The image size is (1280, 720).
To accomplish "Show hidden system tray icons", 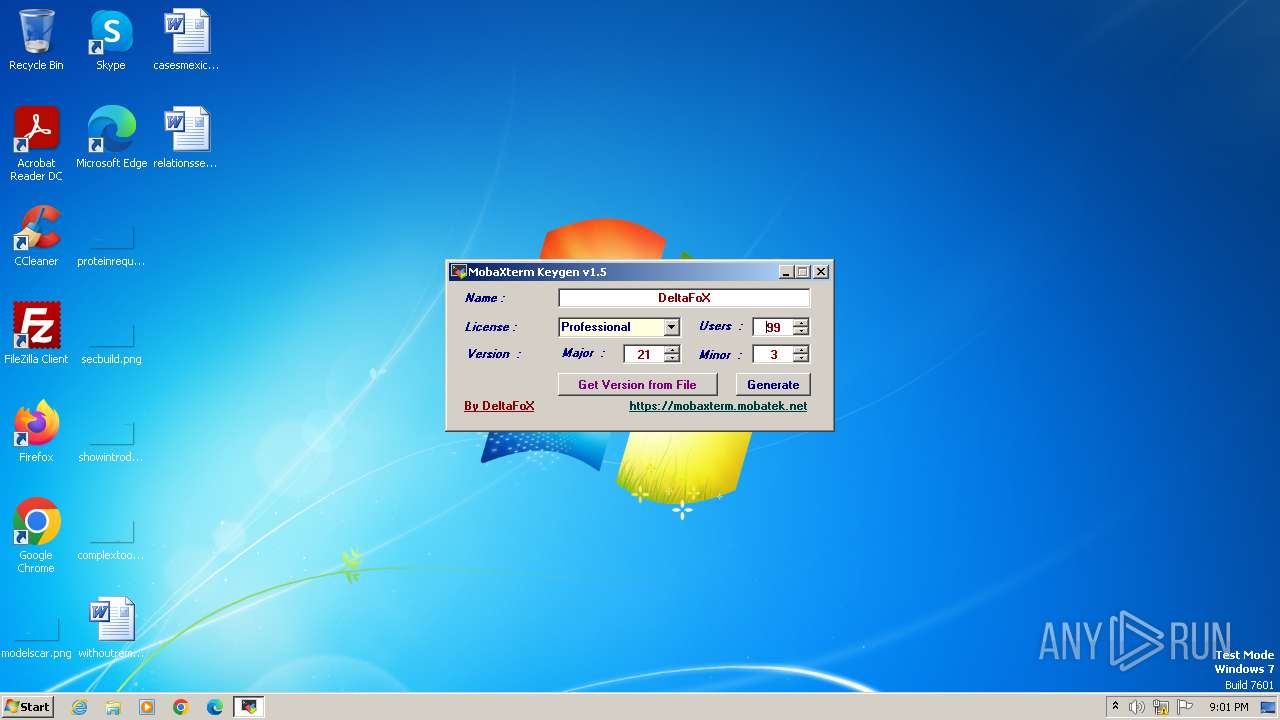I will pyautogui.click(x=1115, y=707).
